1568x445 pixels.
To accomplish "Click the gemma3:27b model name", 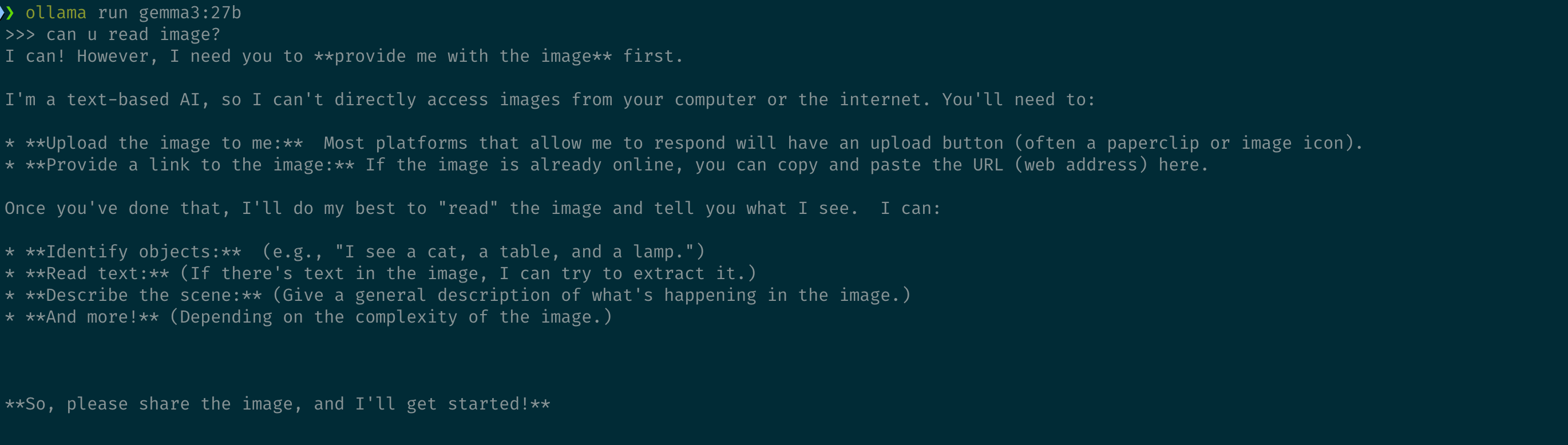I will pos(190,13).
